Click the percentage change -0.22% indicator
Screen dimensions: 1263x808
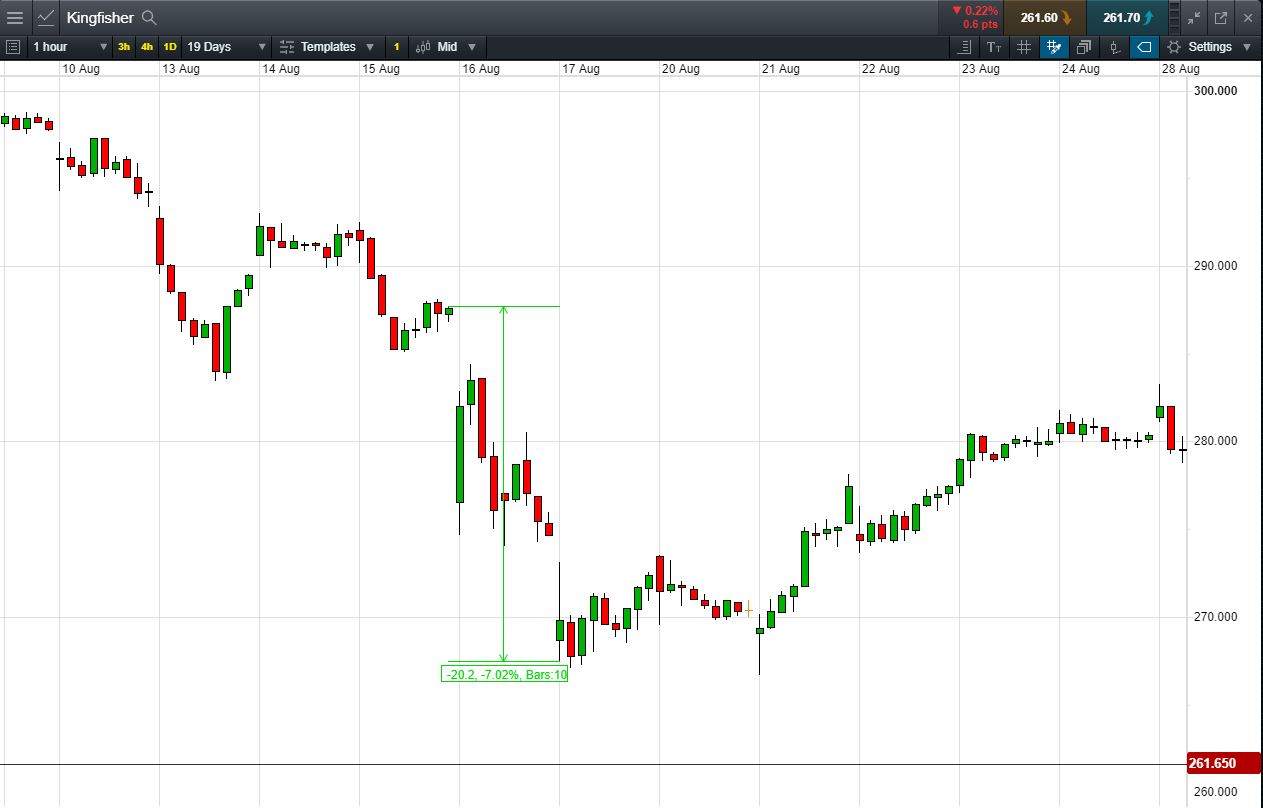click(x=974, y=11)
